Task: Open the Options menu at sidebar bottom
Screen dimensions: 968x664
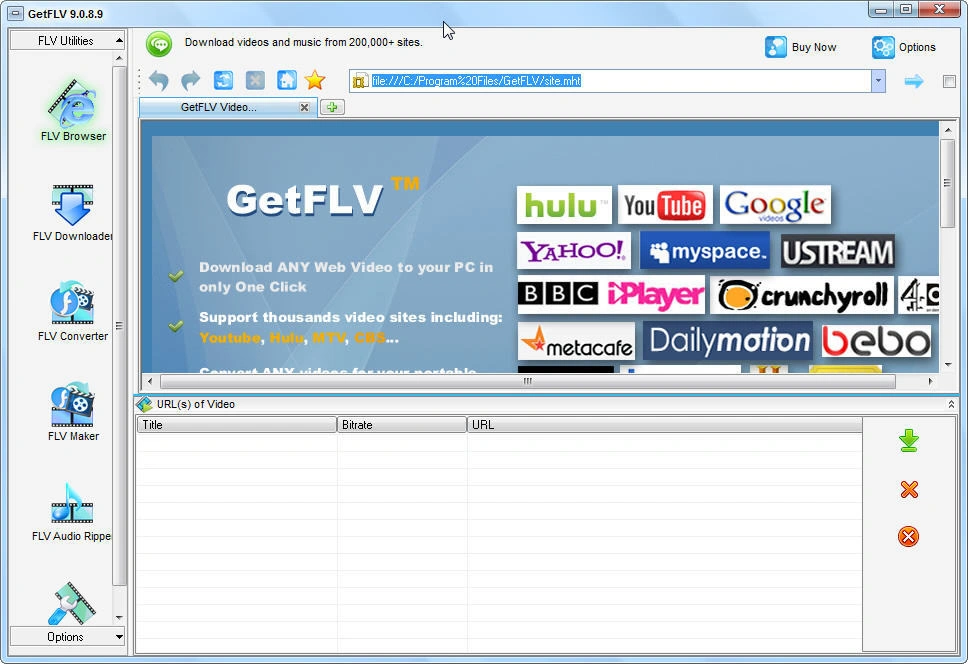Action: [66, 637]
